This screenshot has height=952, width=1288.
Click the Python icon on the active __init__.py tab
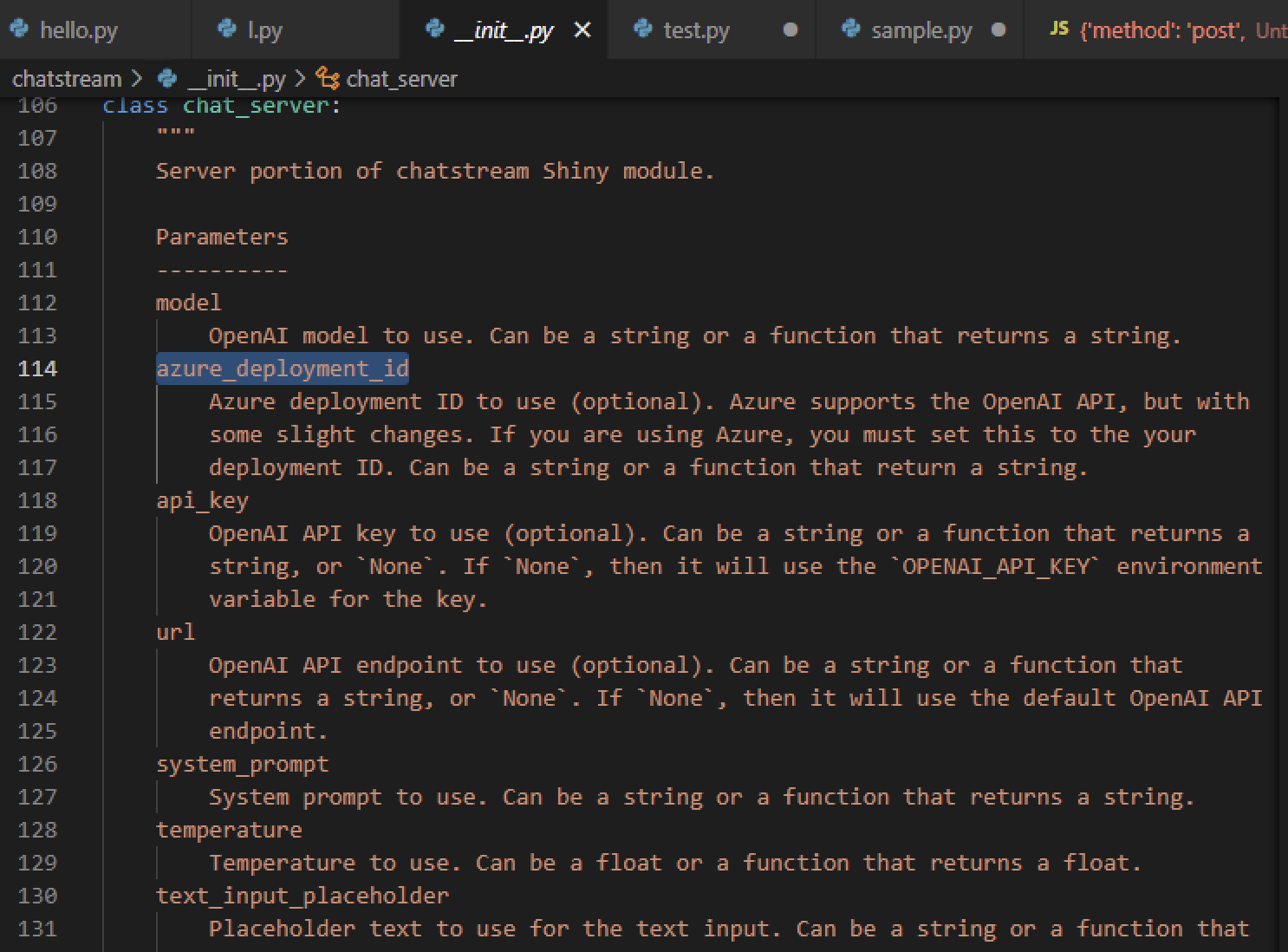click(433, 29)
